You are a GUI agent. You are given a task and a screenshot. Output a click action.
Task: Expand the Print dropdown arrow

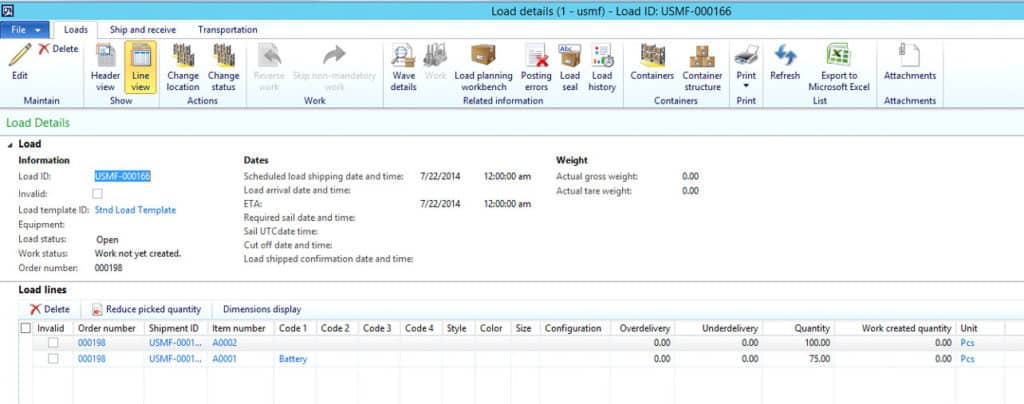[746, 85]
